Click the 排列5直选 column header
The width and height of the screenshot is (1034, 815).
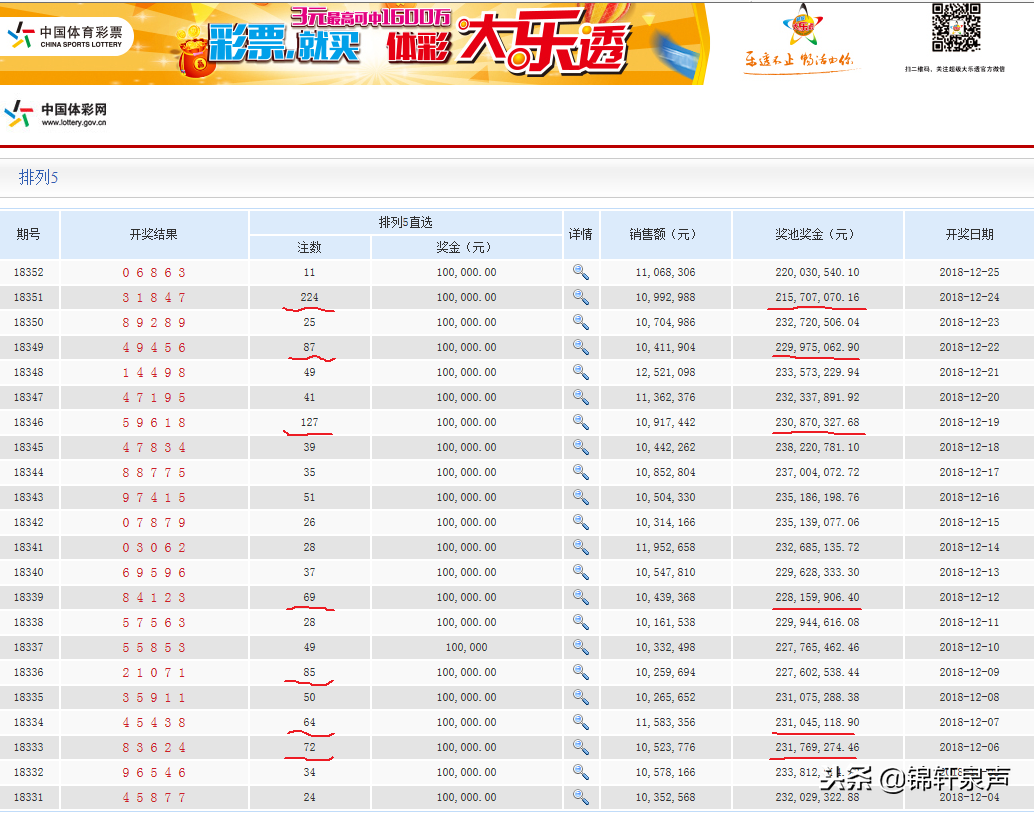pyautogui.click(x=406, y=222)
